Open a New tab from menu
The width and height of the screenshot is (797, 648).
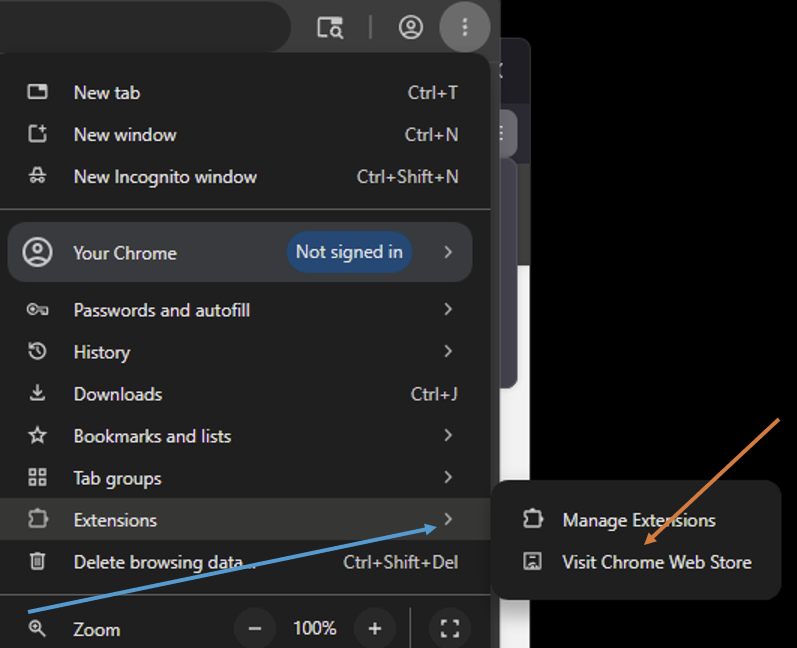coord(245,92)
